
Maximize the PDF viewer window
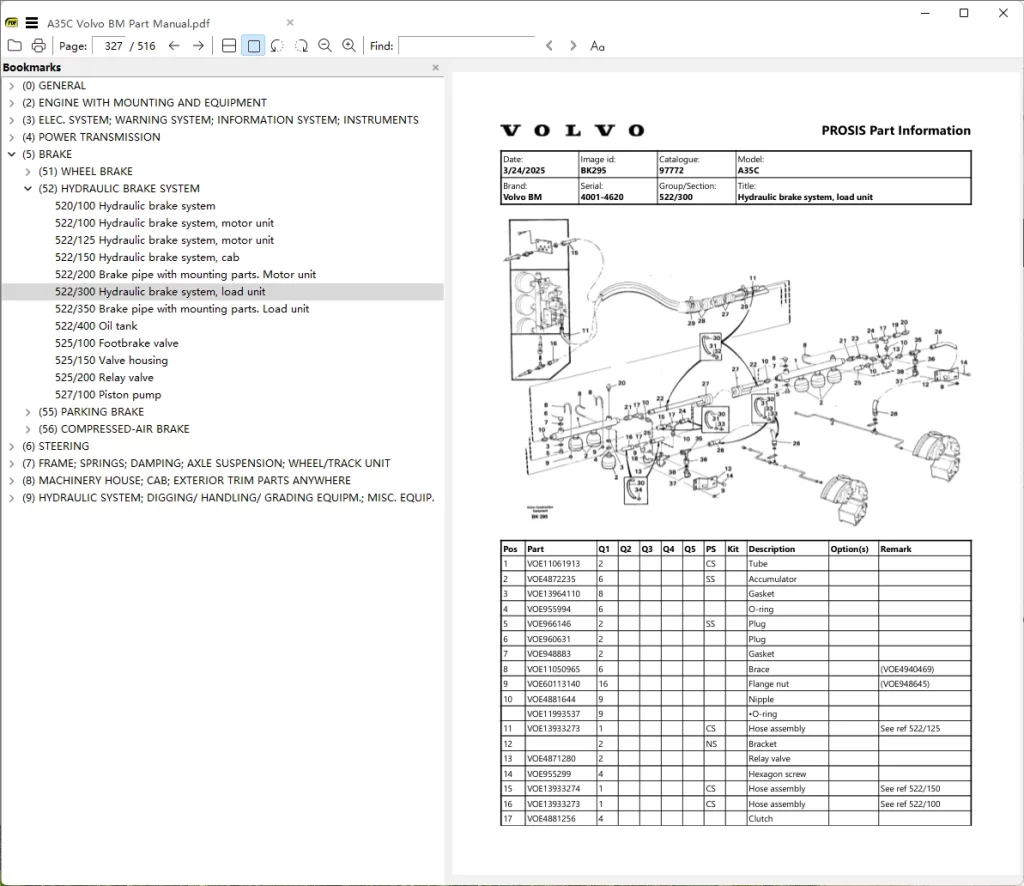[963, 13]
